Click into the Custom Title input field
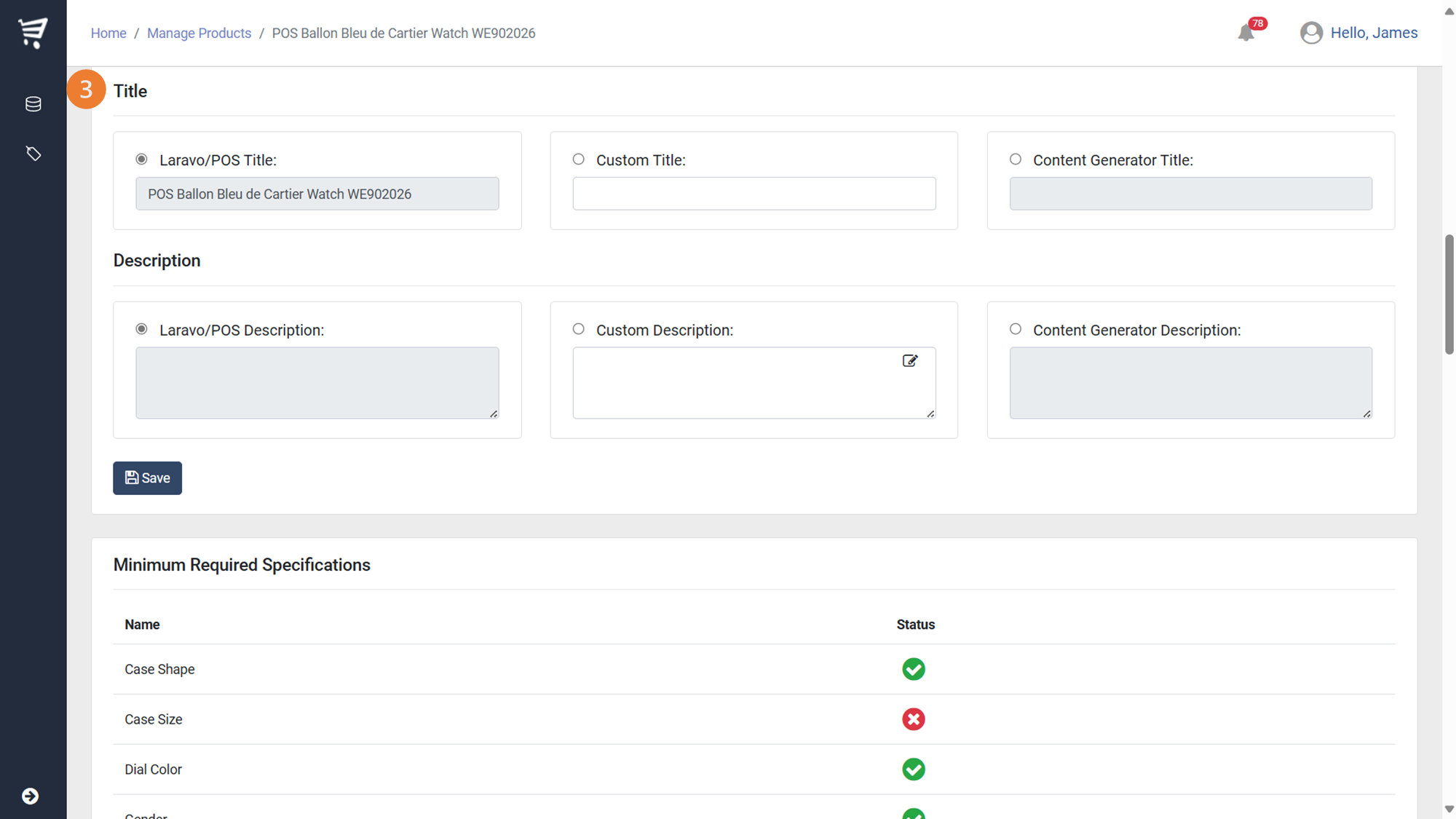 click(x=753, y=194)
